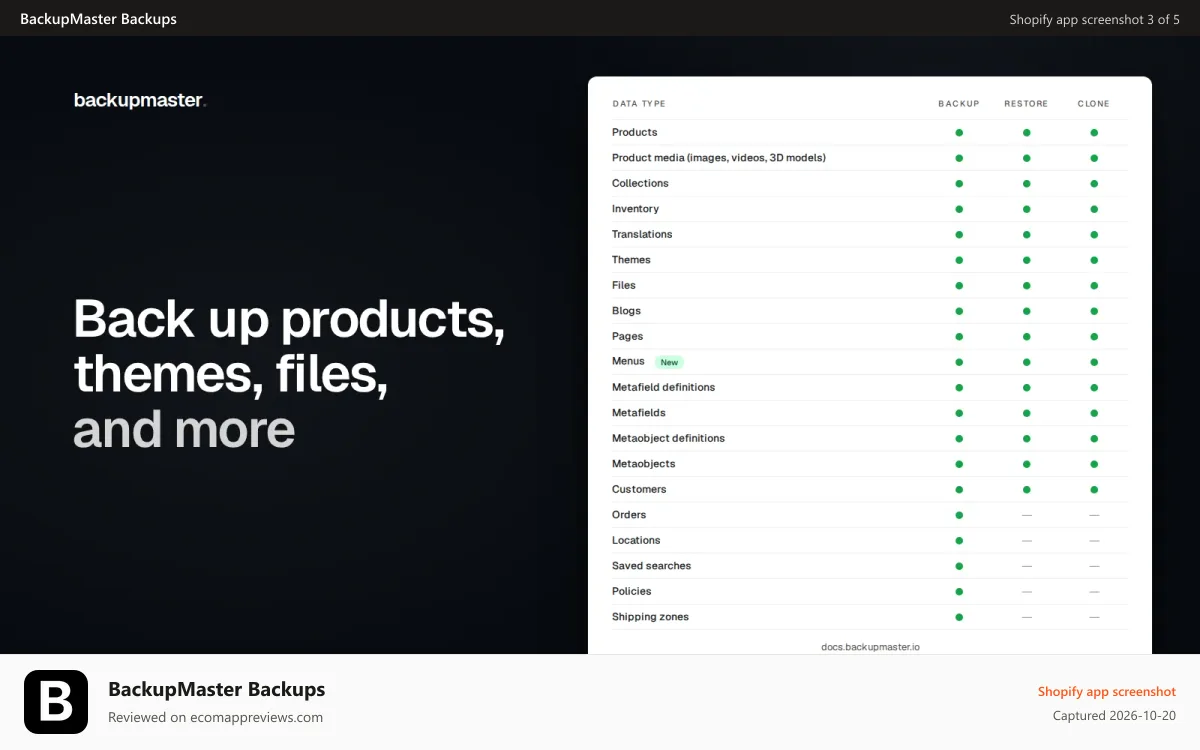Click the Restore dot in the Customers row

click(x=1026, y=489)
